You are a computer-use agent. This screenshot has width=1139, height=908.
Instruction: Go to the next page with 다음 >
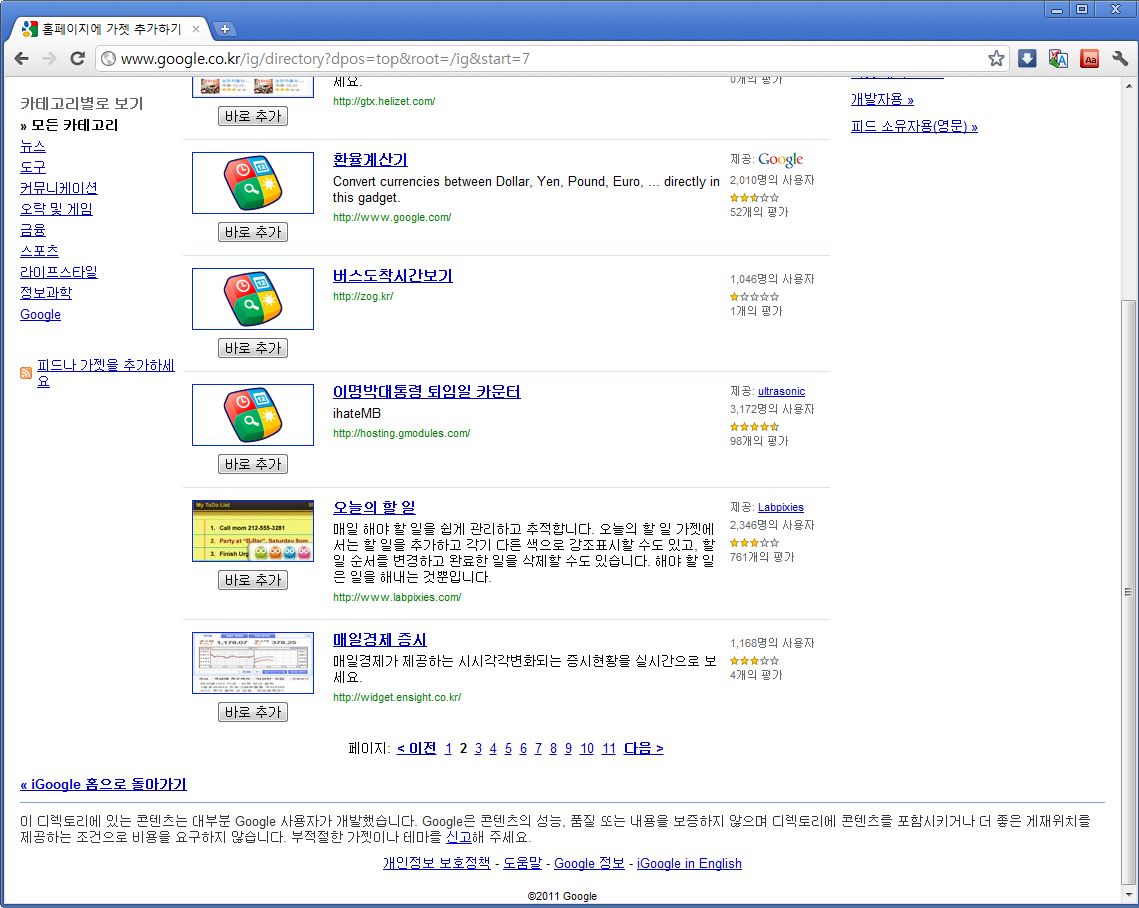pos(644,749)
